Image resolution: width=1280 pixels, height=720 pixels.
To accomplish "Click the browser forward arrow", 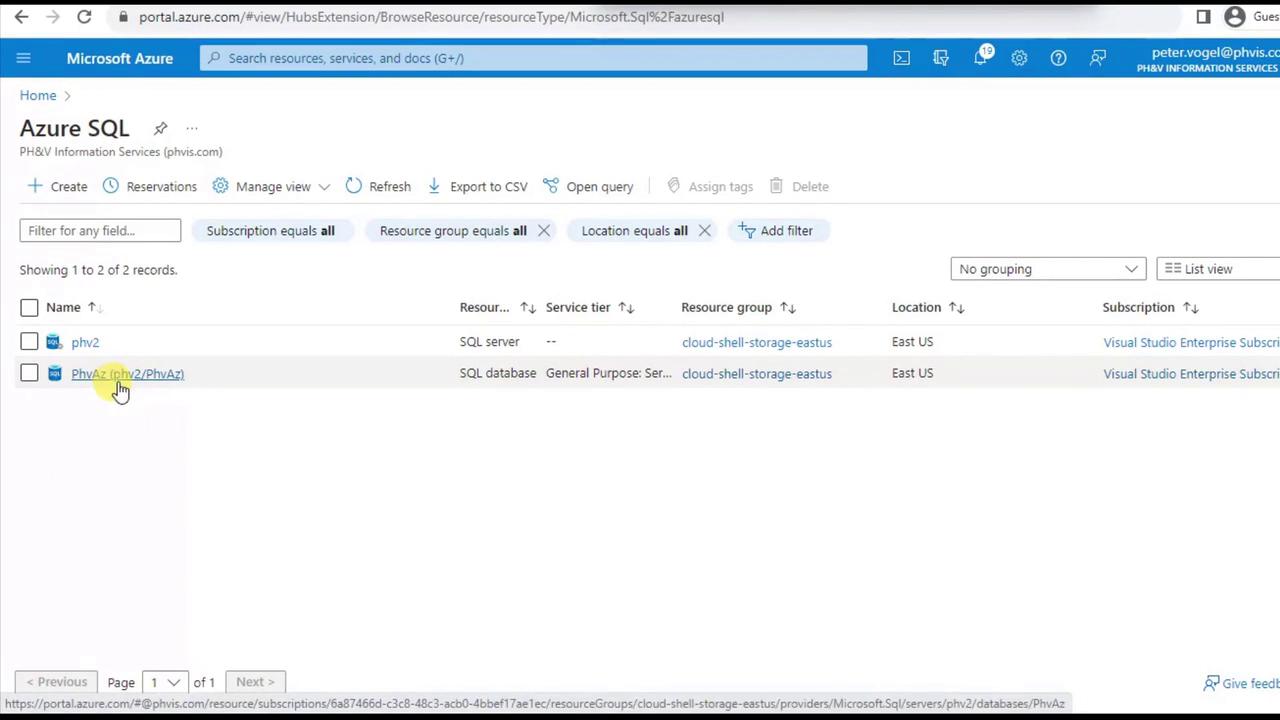I will pyautogui.click(x=53, y=17).
